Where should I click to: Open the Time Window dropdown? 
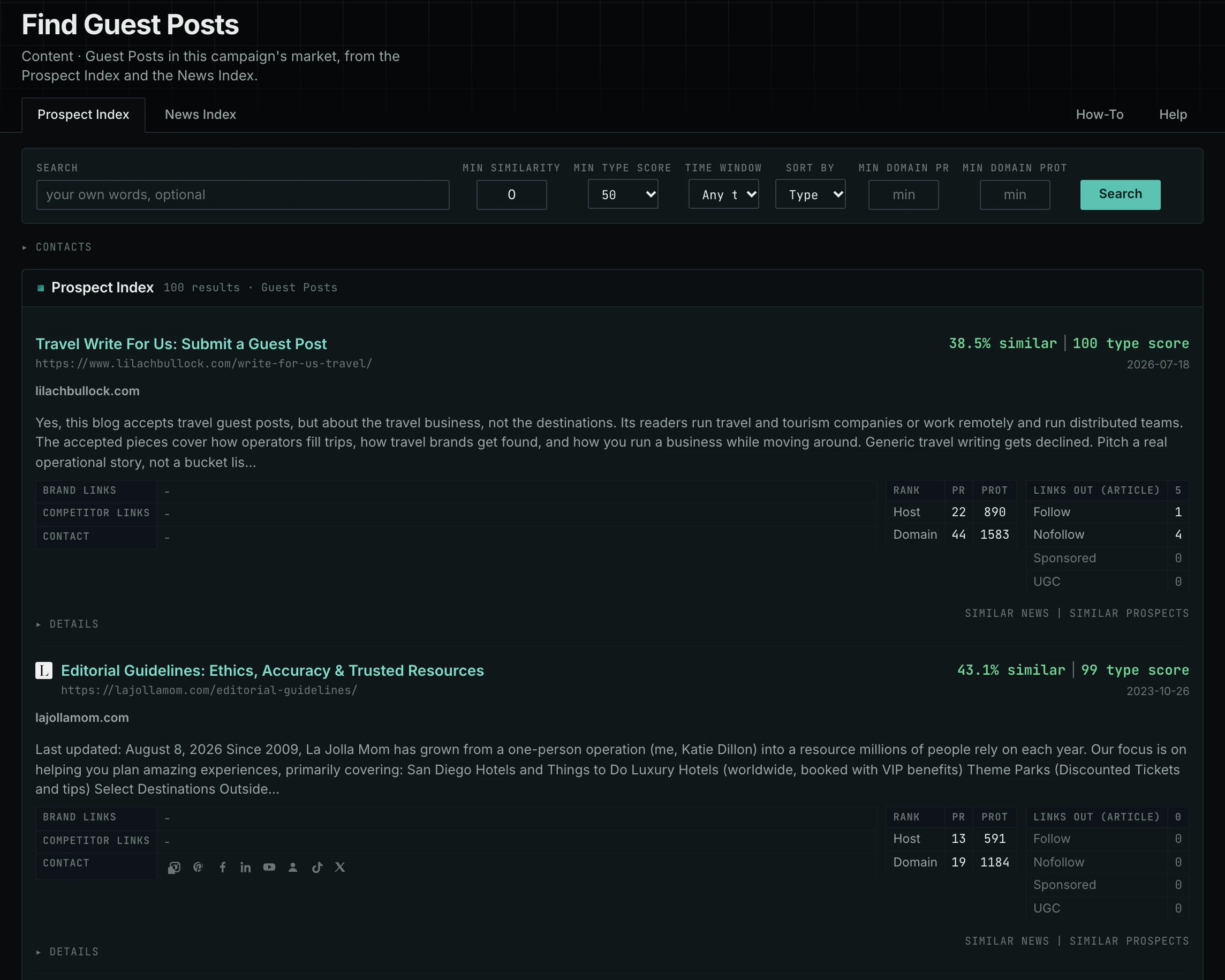(x=723, y=194)
